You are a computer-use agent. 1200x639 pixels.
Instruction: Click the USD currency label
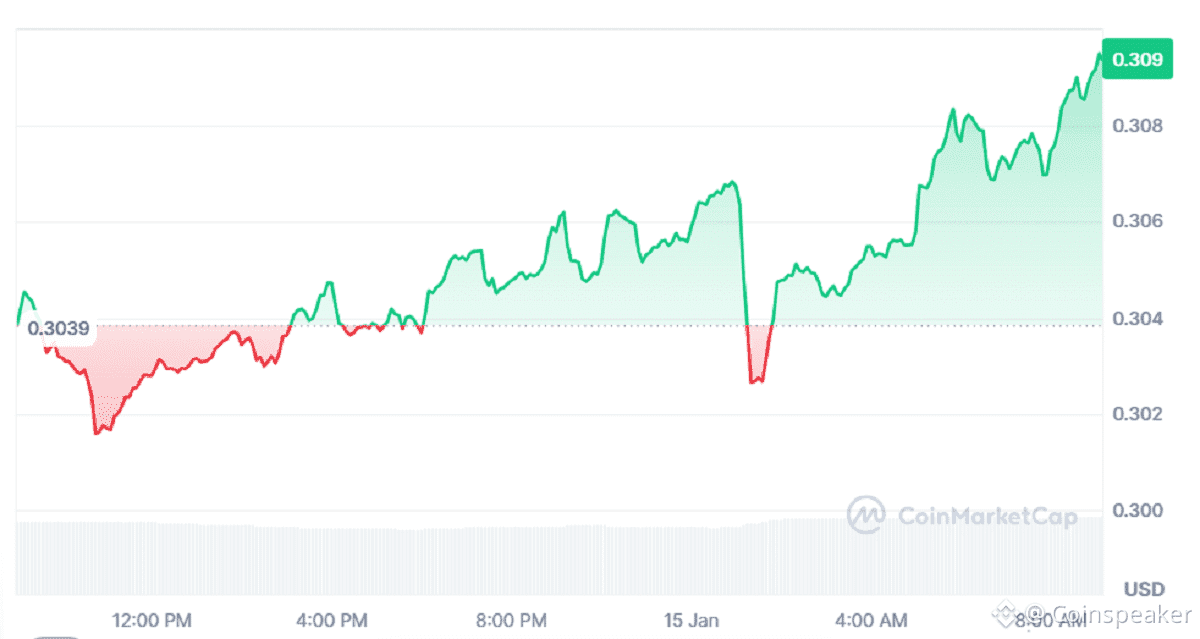1143,587
